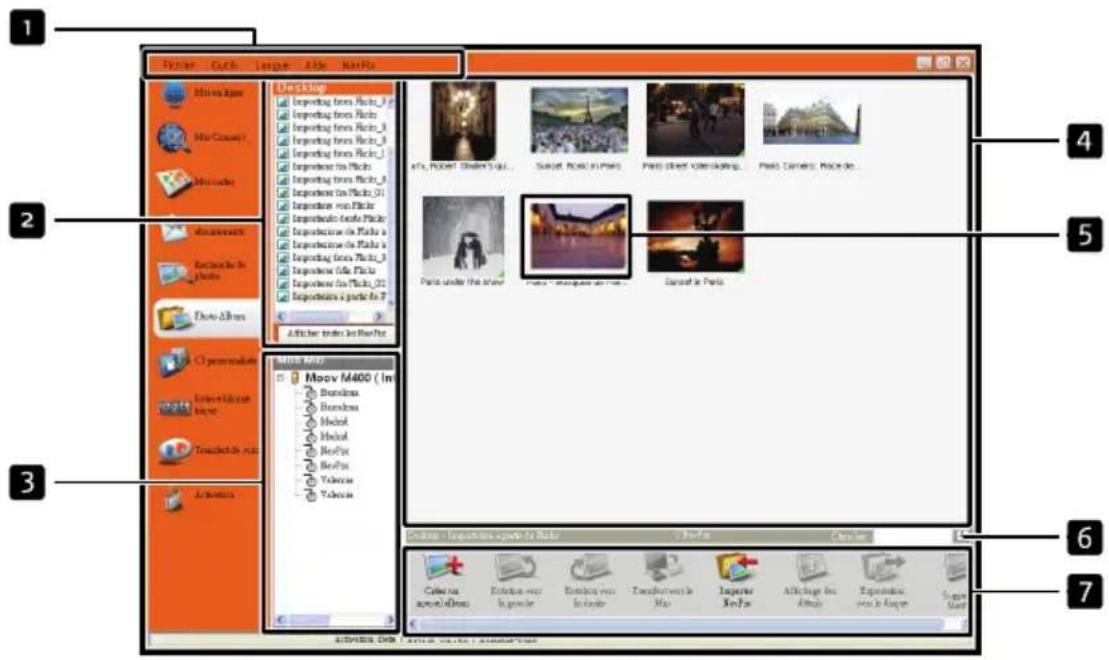
Task: Open the Mio en ligne globe section
Action: tap(202, 94)
